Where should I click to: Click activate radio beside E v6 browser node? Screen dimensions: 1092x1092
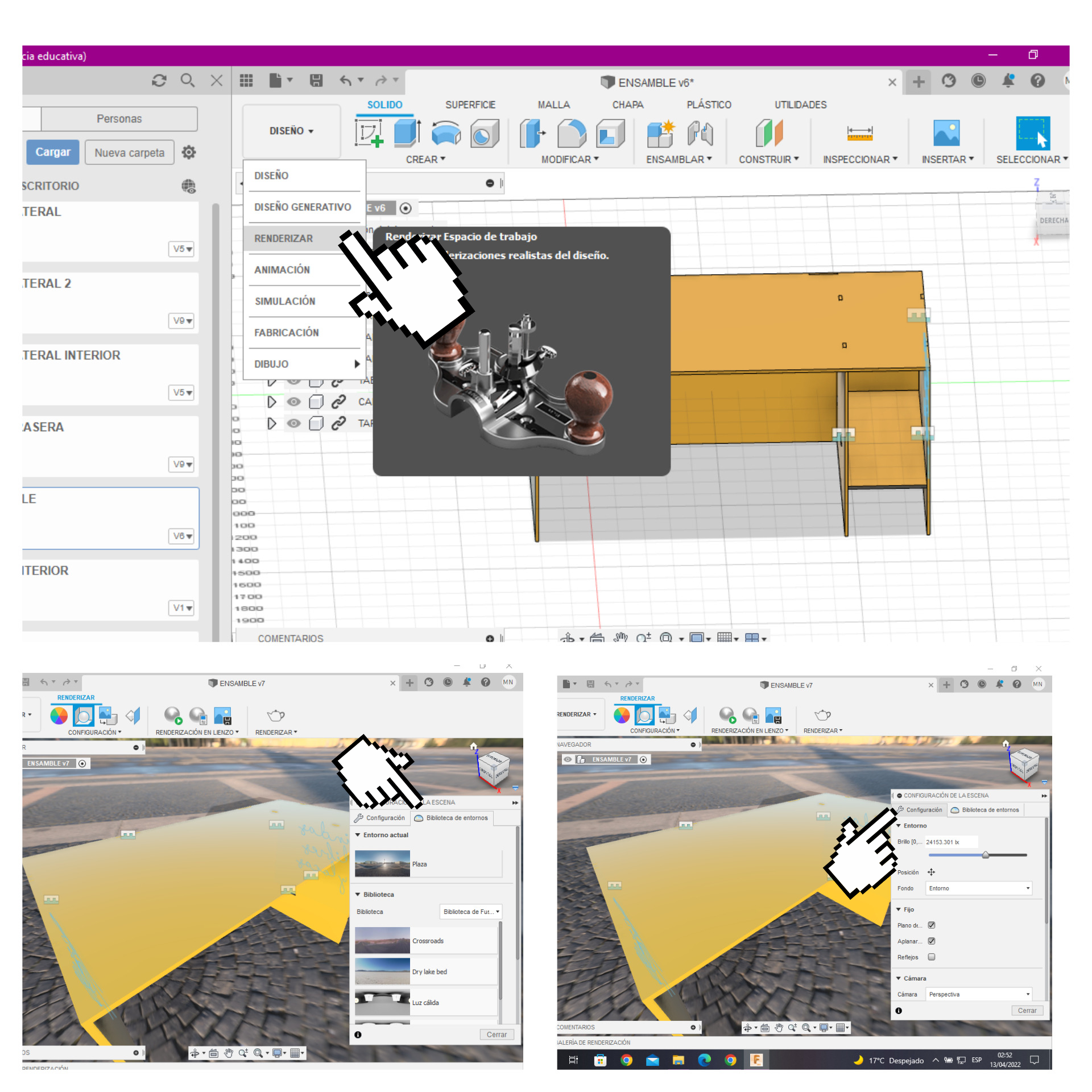(x=406, y=208)
